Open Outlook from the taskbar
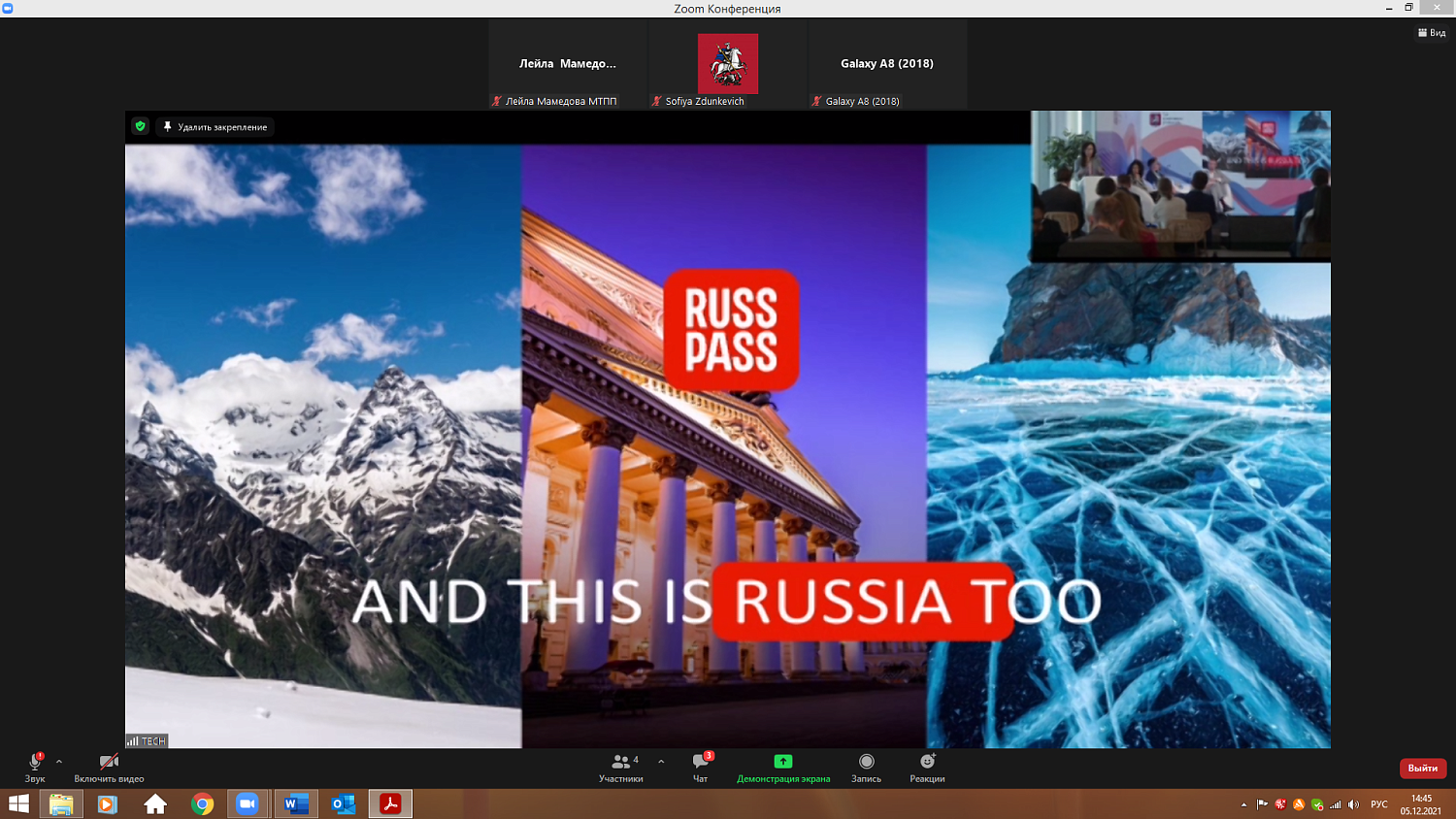This screenshot has width=1456, height=819. pos(343,803)
